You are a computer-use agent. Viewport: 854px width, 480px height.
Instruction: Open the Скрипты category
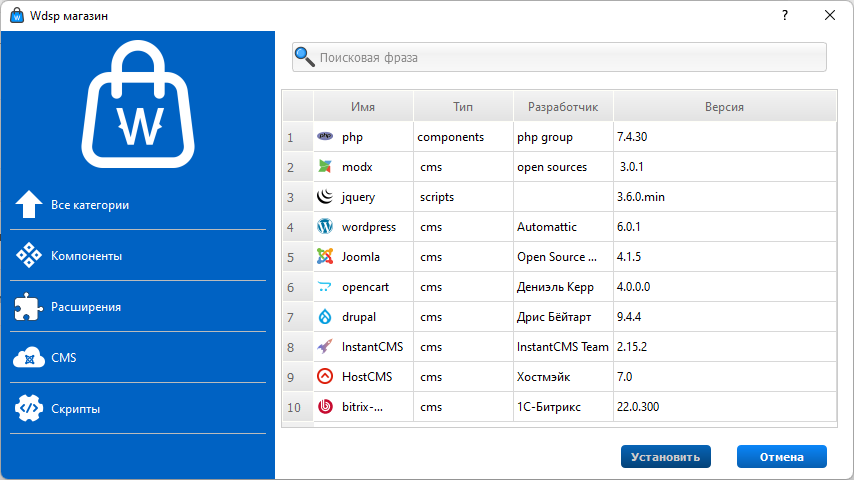138,408
